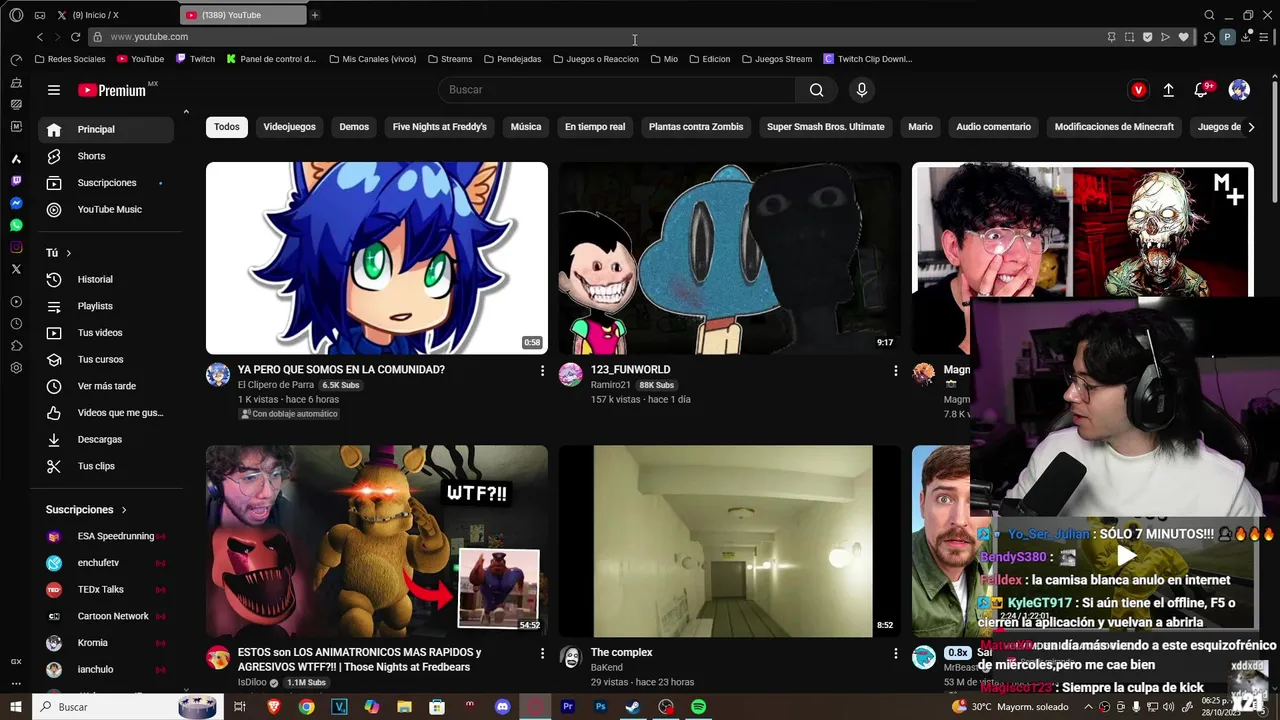Open the YouTube notifications bell
The image size is (1280, 720).
(x=1202, y=90)
